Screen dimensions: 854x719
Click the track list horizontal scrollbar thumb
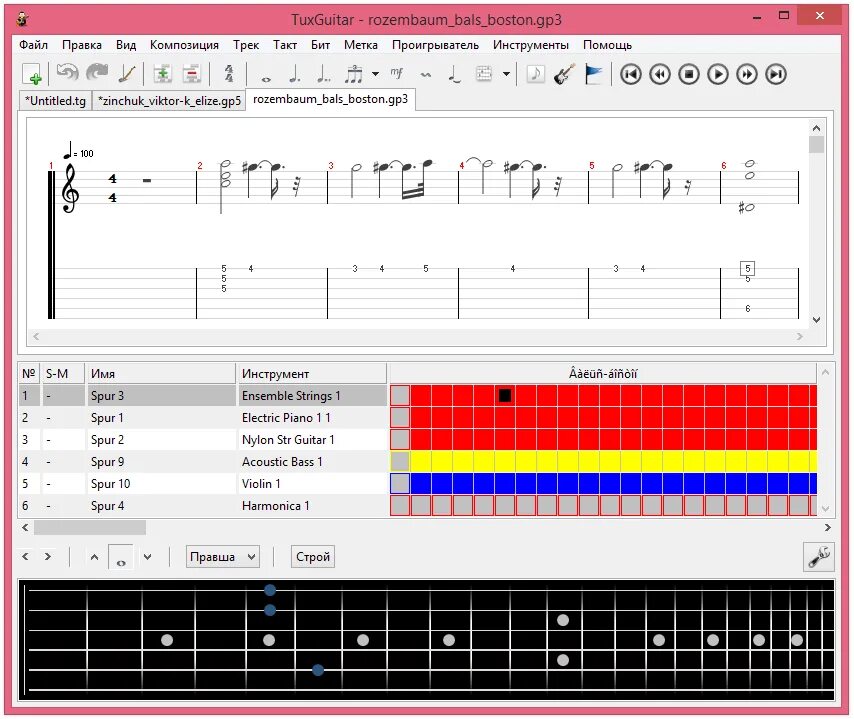click(x=90, y=527)
